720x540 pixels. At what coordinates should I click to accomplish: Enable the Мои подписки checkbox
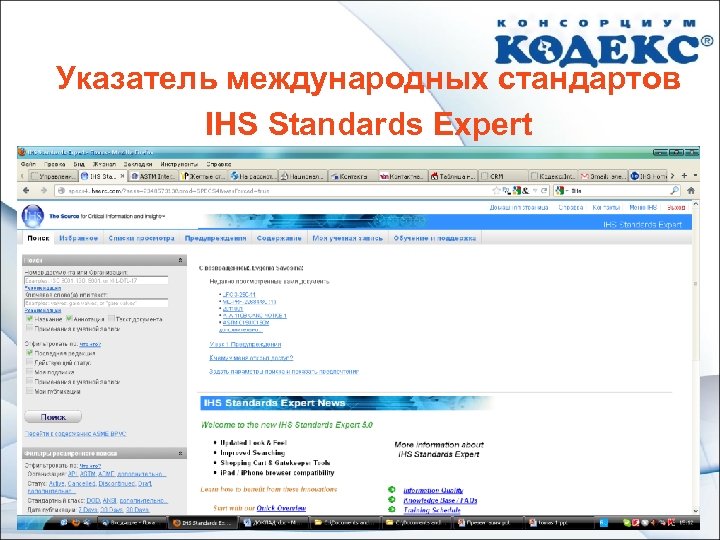tap(29, 372)
